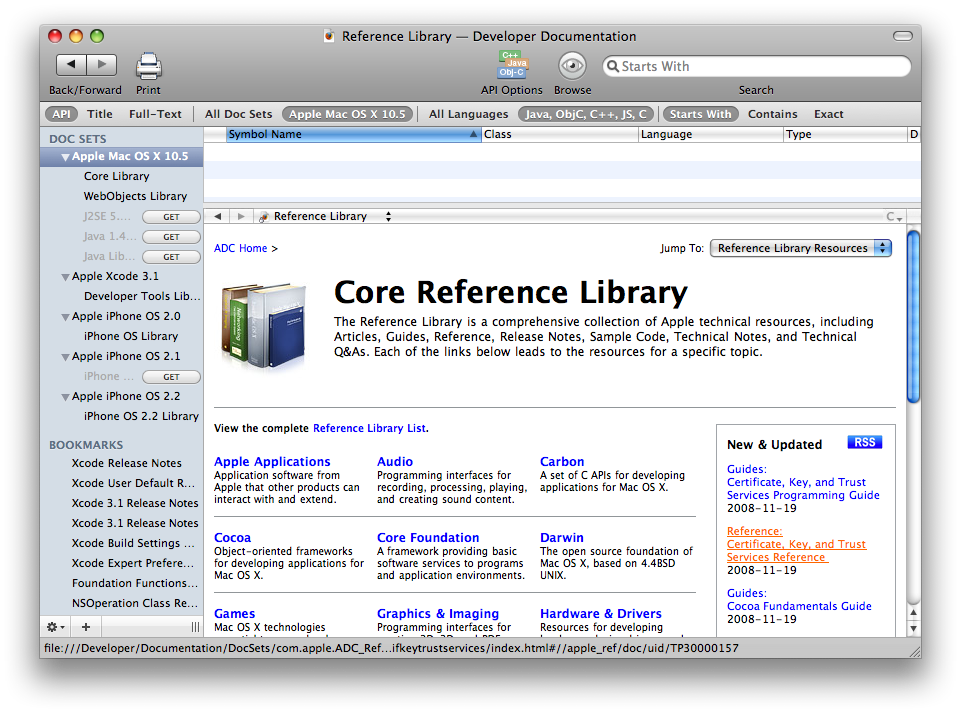Viewport: 961px width, 713px height.
Task: Collapse Apple iPhone OS 2.0 doc set
Action: click(65, 317)
